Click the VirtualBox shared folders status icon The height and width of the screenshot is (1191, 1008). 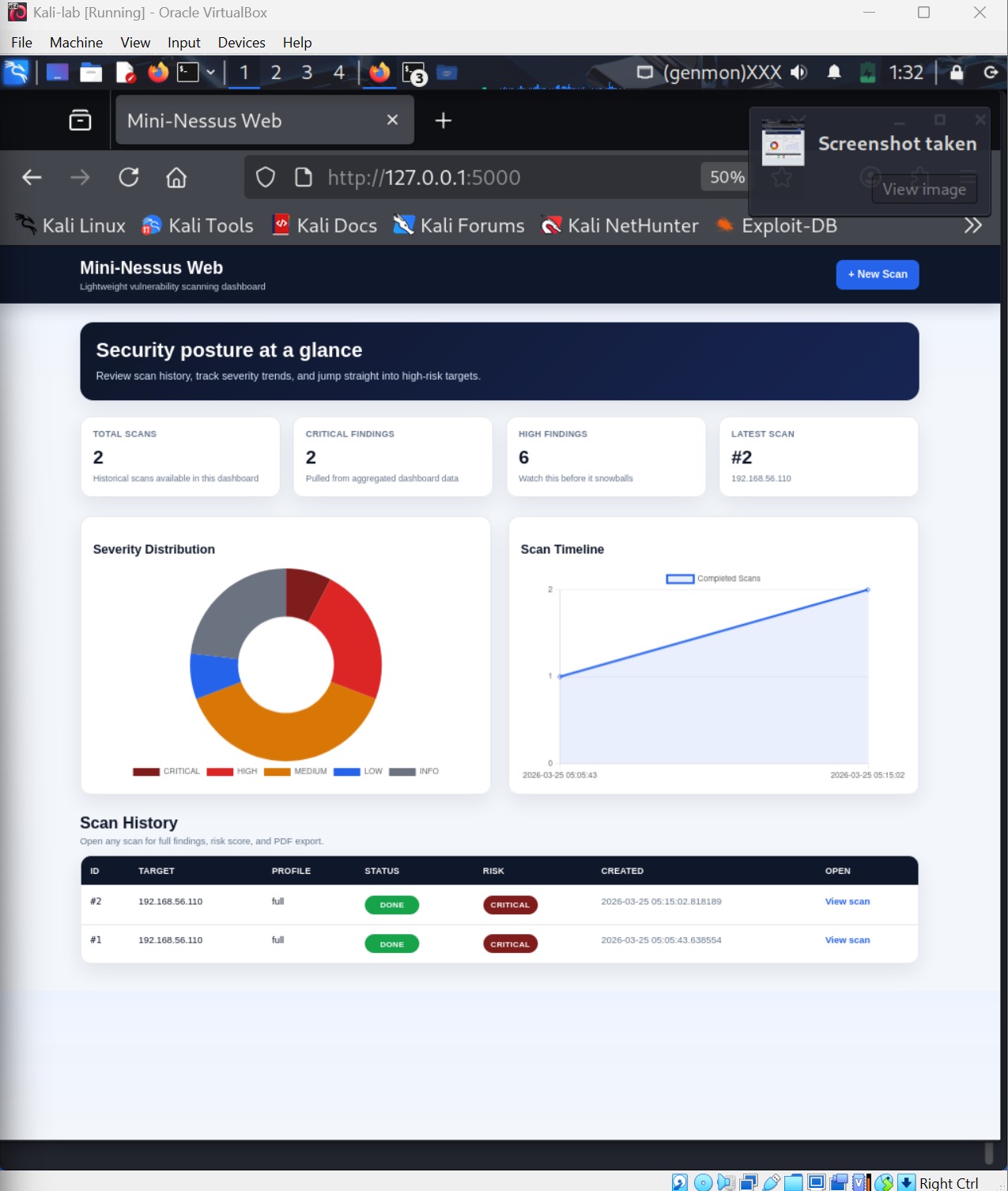click(x=794, y=1182)
